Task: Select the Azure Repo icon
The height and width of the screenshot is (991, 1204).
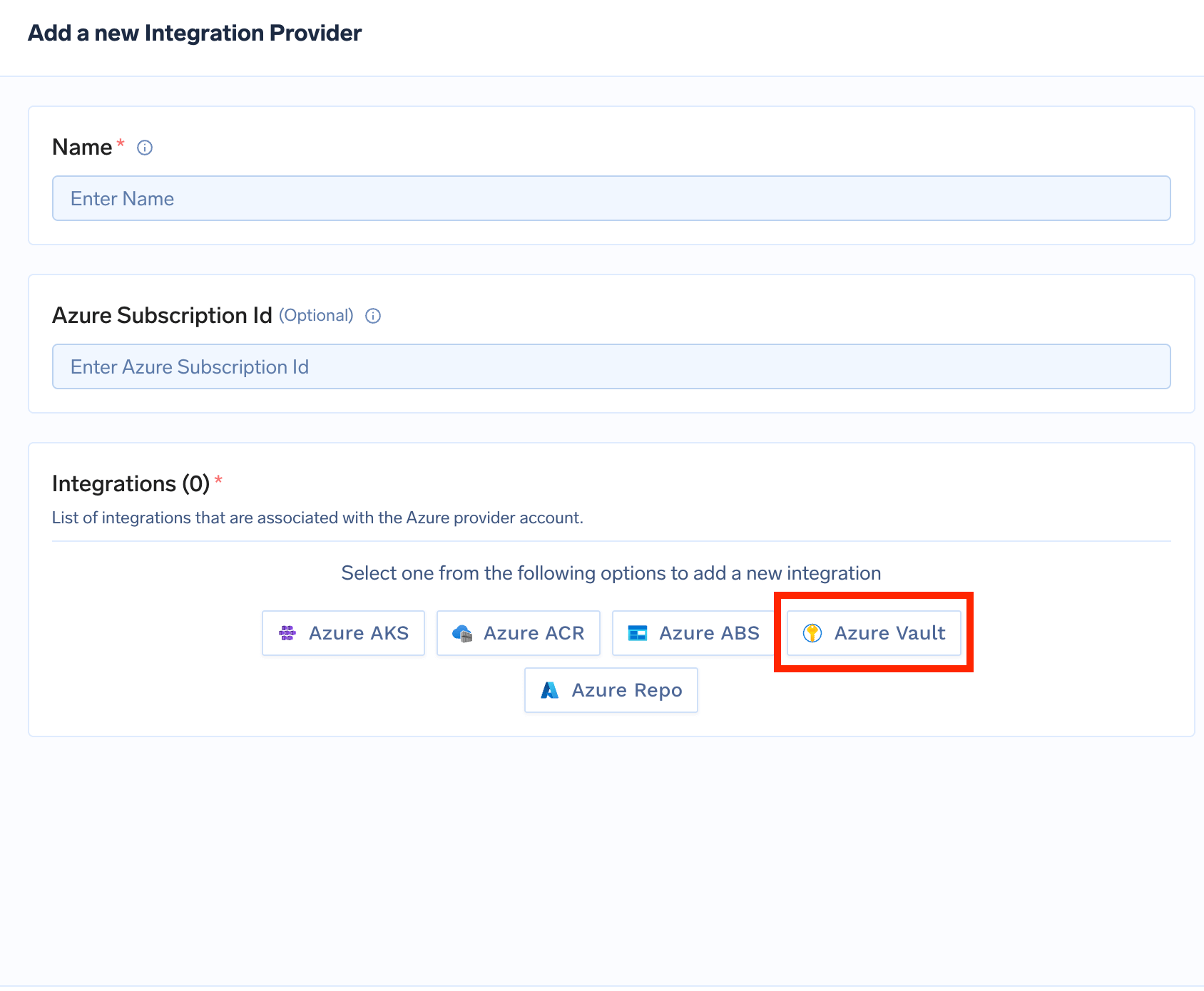Action: coord(549,689)
